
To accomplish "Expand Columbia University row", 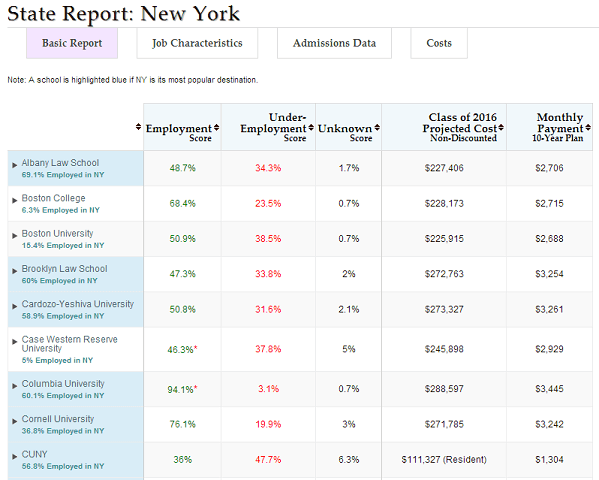I will pos(15,386).
